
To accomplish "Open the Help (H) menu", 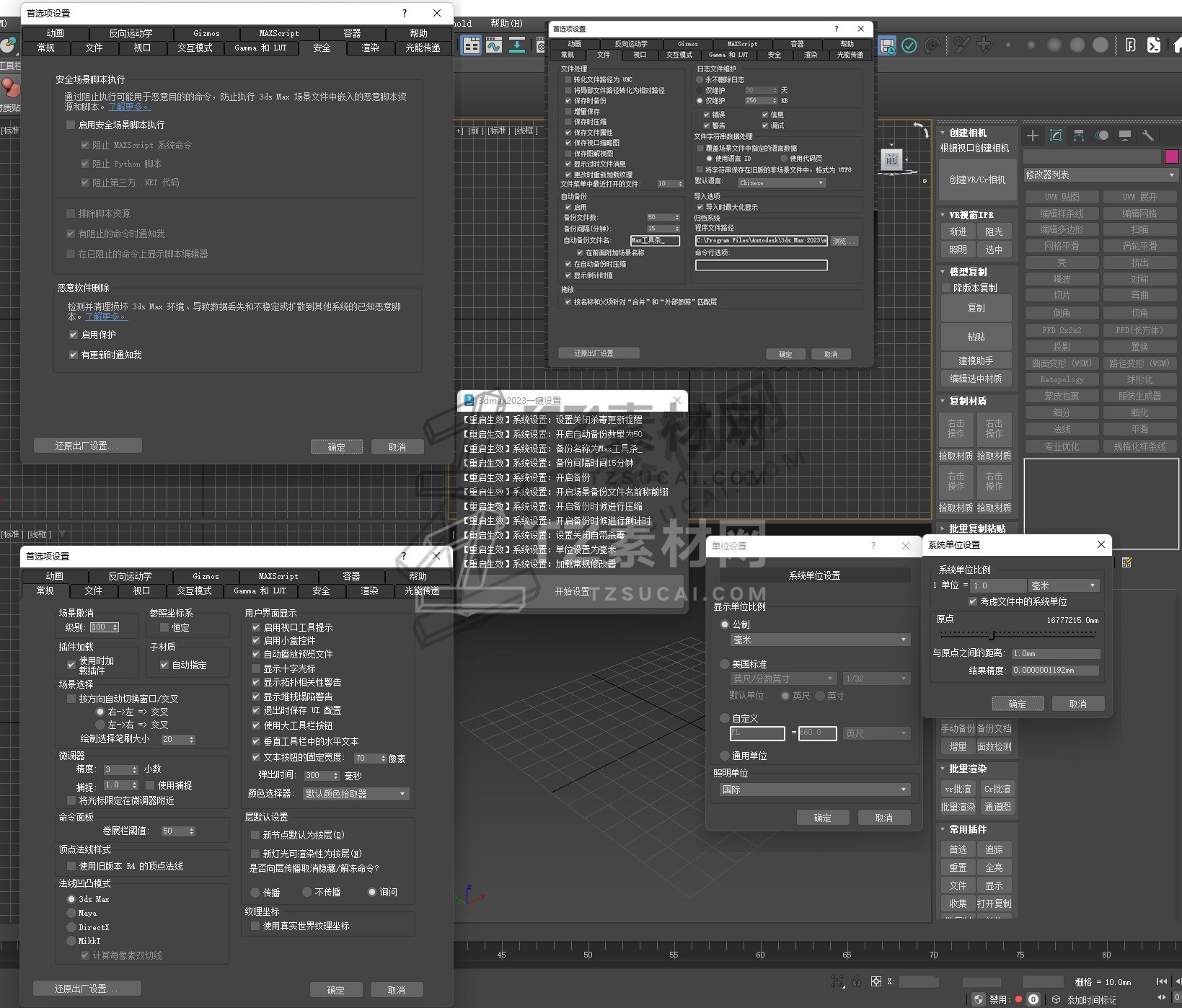I will (506, 23).
